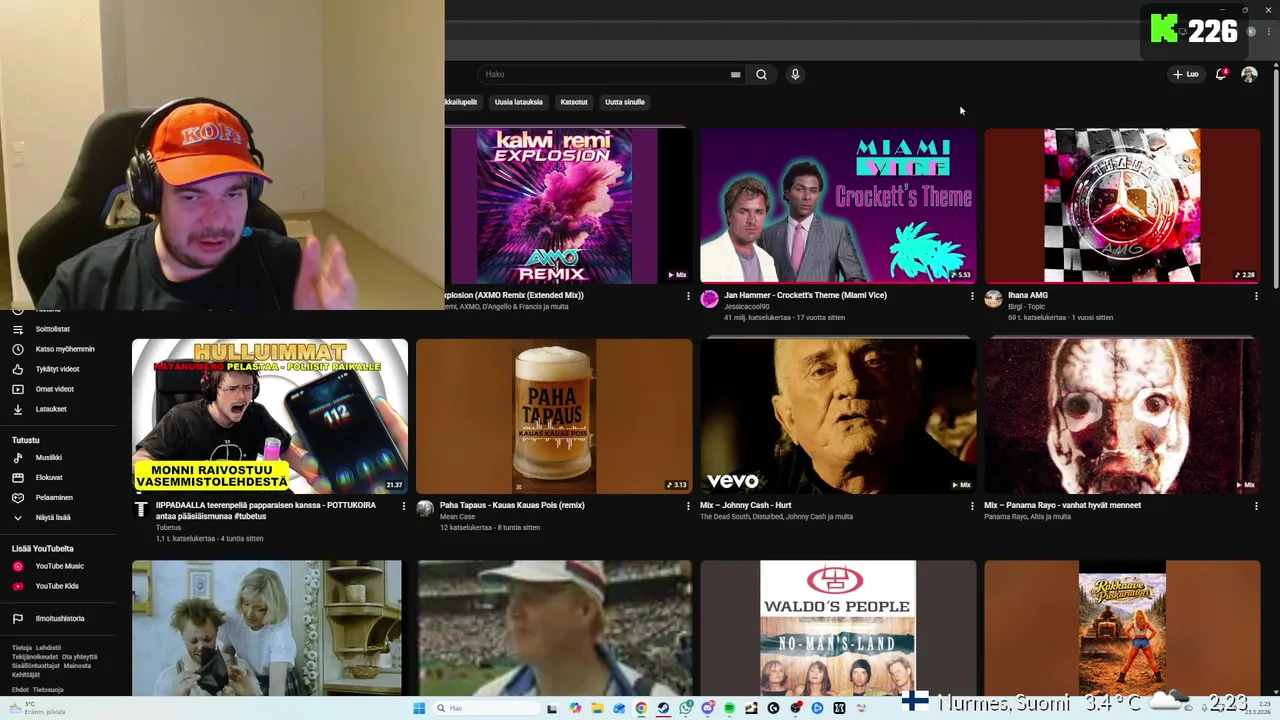The height and width of the screenshot is (720, 1280).
Task: Click the Tubetus channel name
Action: [x=168, y=527]
